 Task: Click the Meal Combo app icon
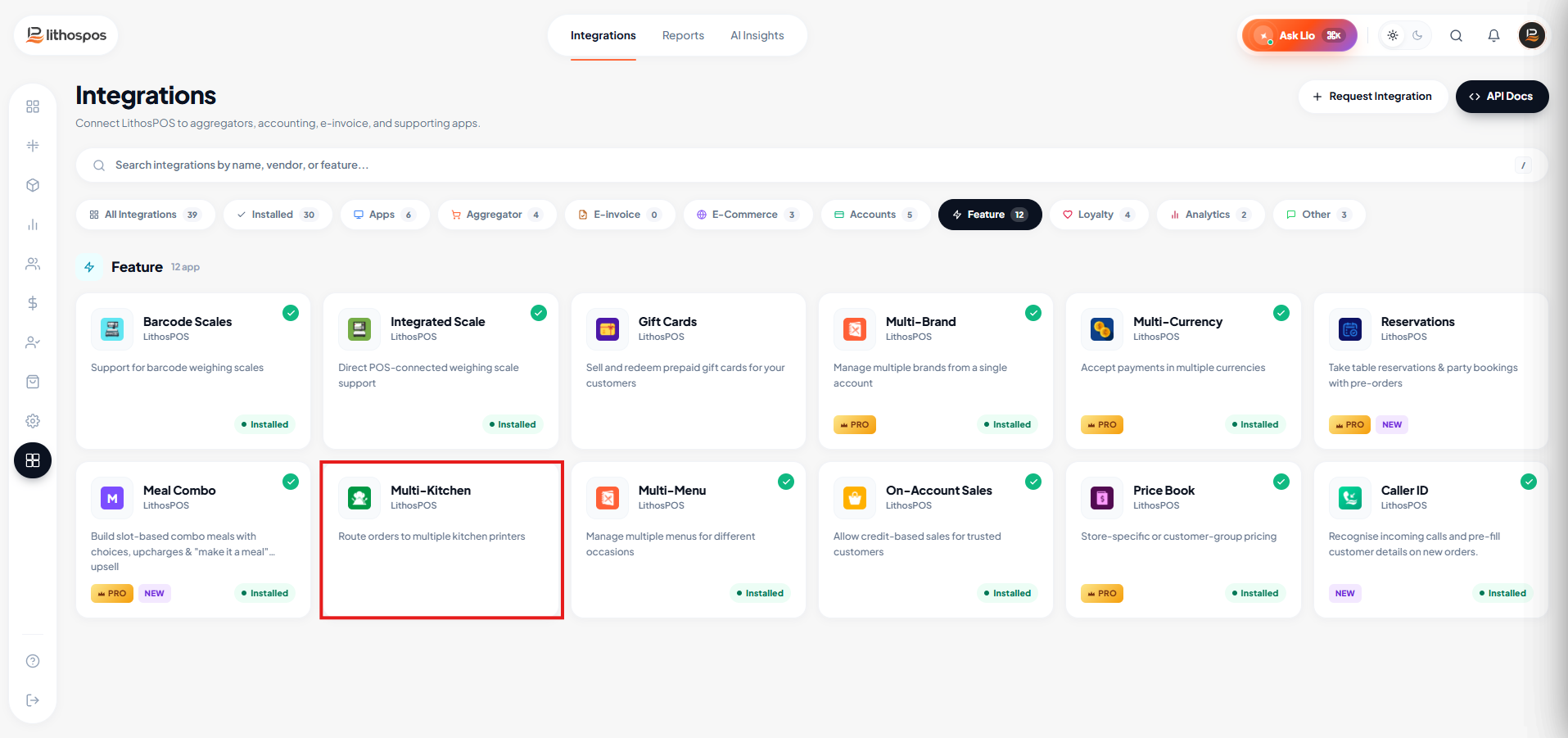[x=112, y=498]
